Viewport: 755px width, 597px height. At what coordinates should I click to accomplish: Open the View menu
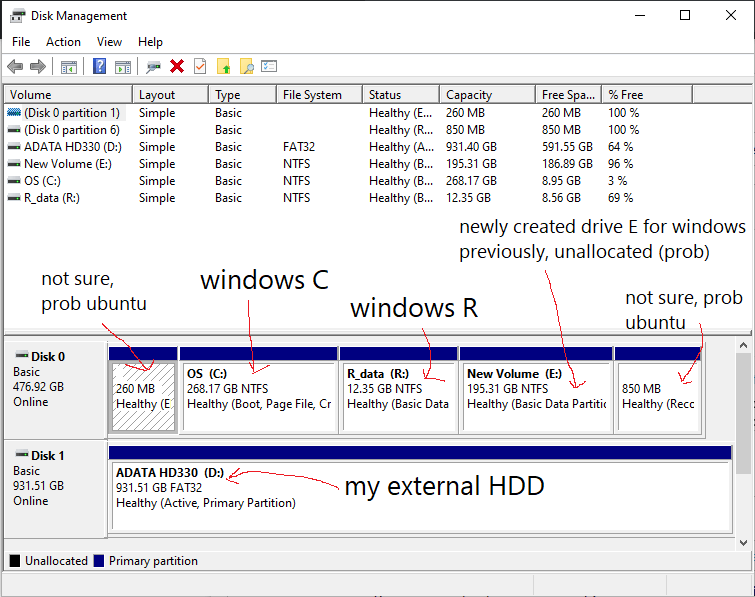tap(109, 42)
